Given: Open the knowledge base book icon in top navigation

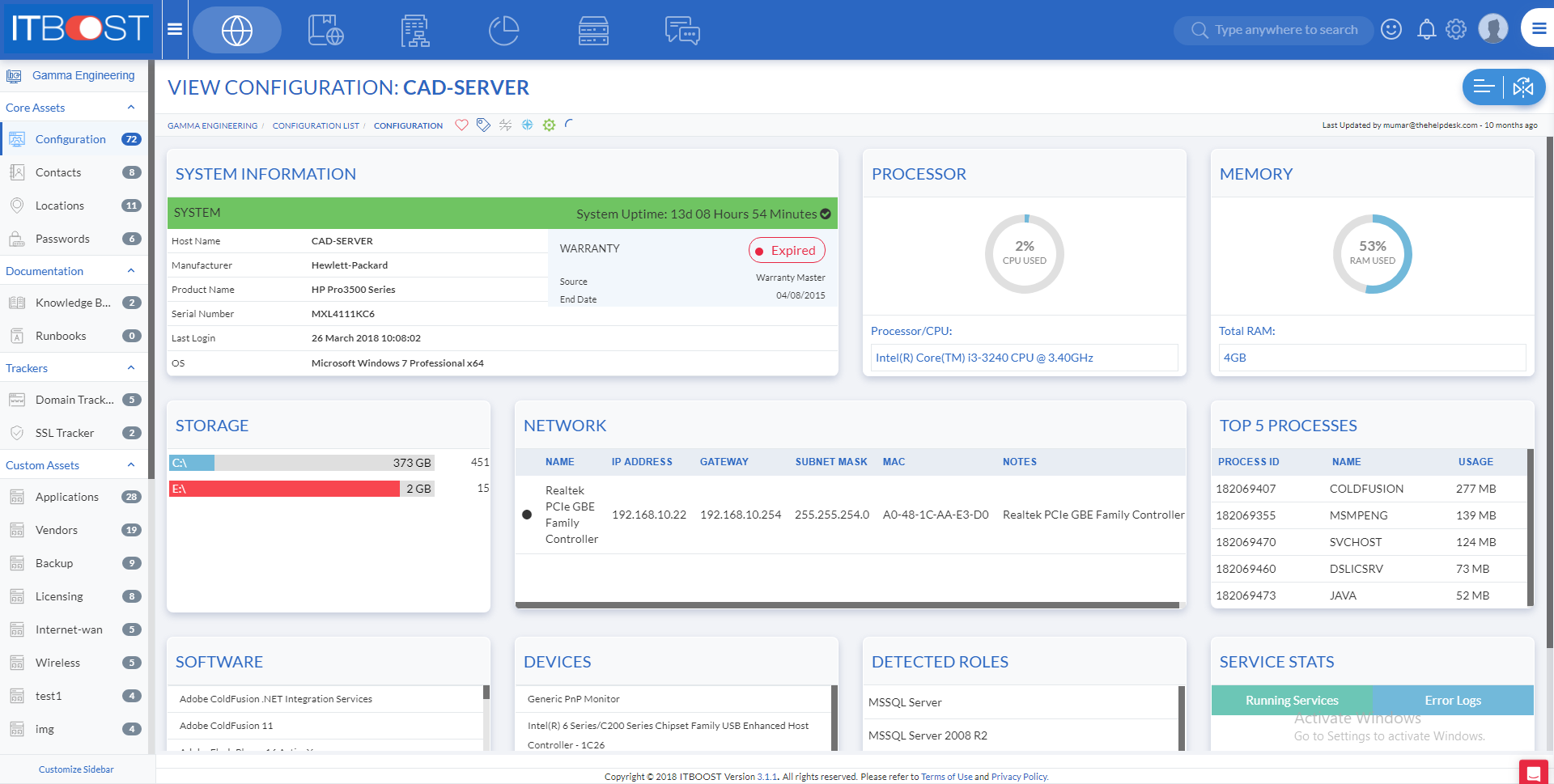Looking at the screenshot, I should pos(325,30).
